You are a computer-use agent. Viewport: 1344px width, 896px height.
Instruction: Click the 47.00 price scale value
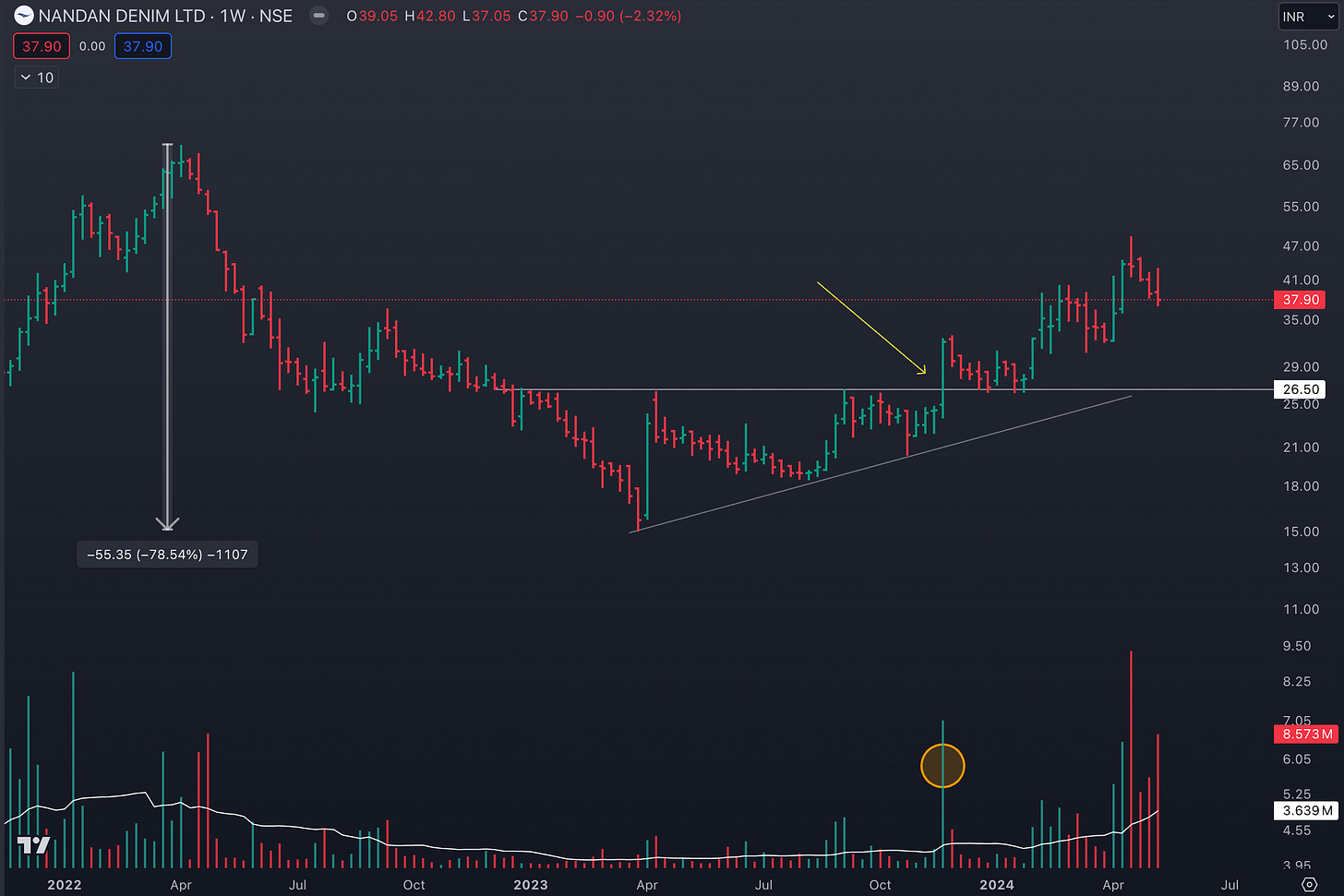[1301, 246]
